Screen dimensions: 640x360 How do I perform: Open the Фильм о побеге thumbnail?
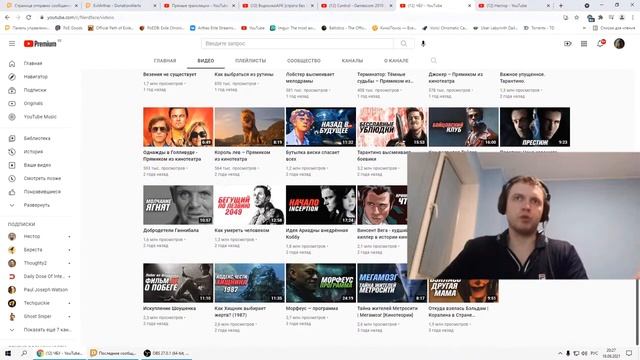pos(178,283)
